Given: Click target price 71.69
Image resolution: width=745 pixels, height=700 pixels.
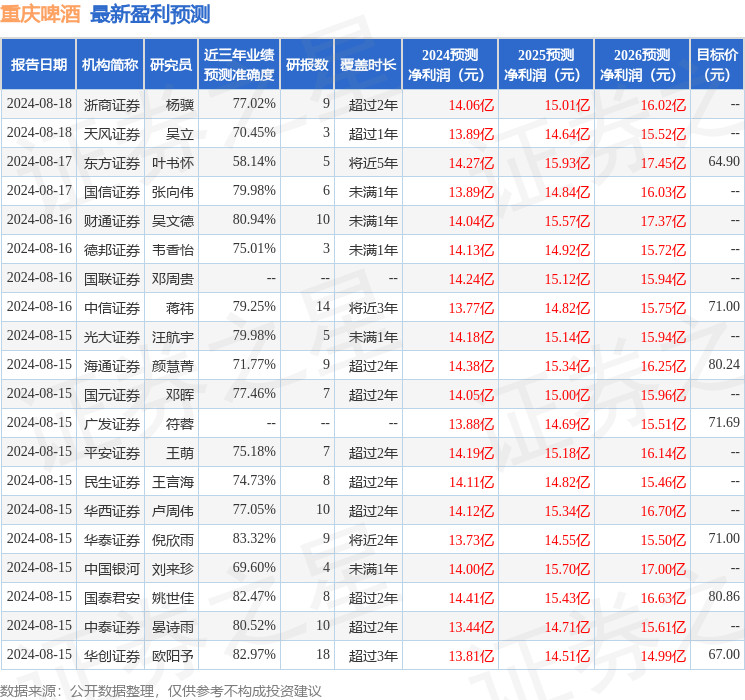Looking at the screenshot, I should (x=724, y=422).
